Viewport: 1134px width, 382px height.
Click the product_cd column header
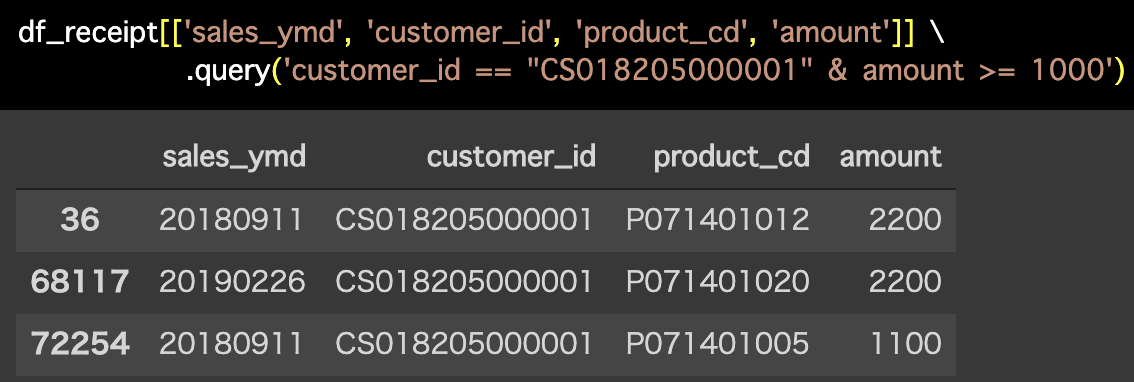click(731, 156)
